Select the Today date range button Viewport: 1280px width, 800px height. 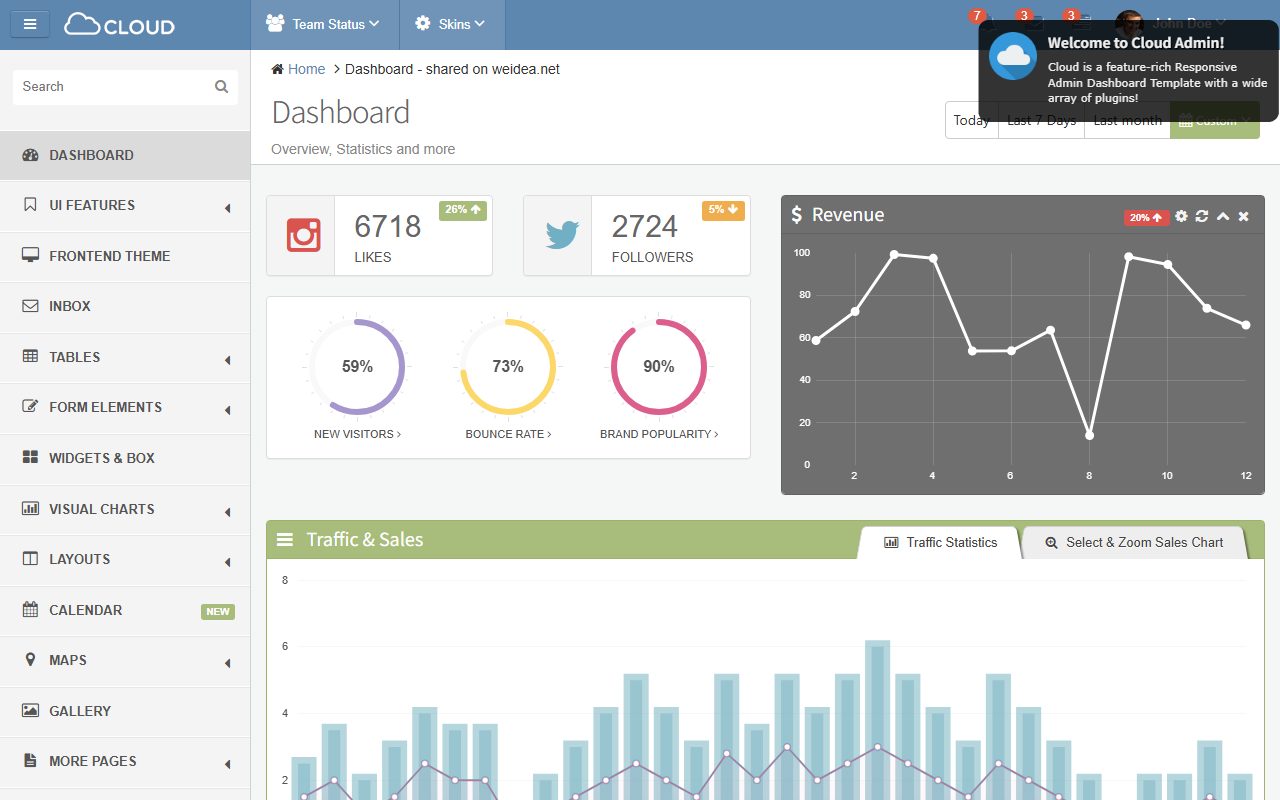point(971,120)
